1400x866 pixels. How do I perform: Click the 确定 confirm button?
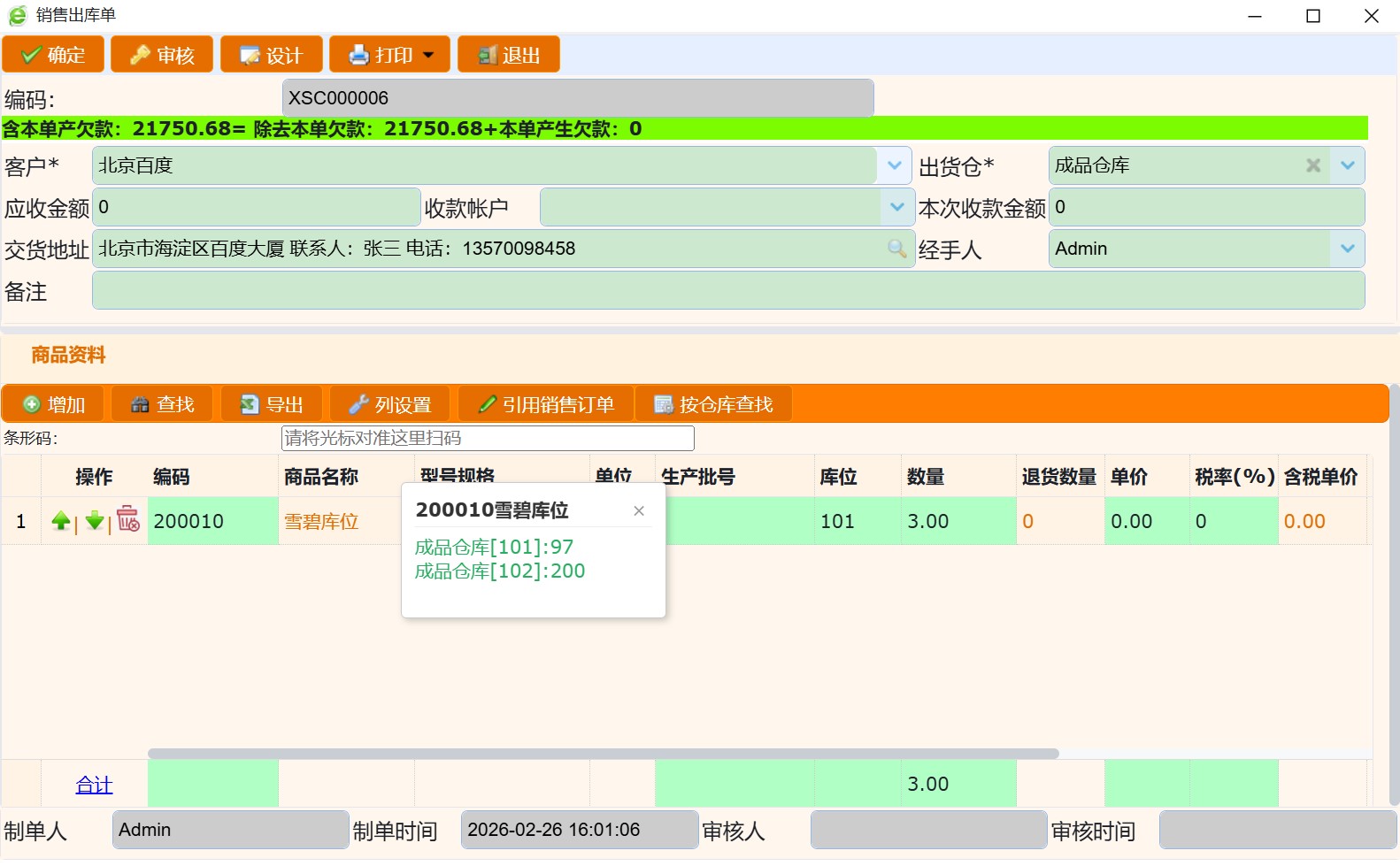pyautogui.click(x=53, y=55)
